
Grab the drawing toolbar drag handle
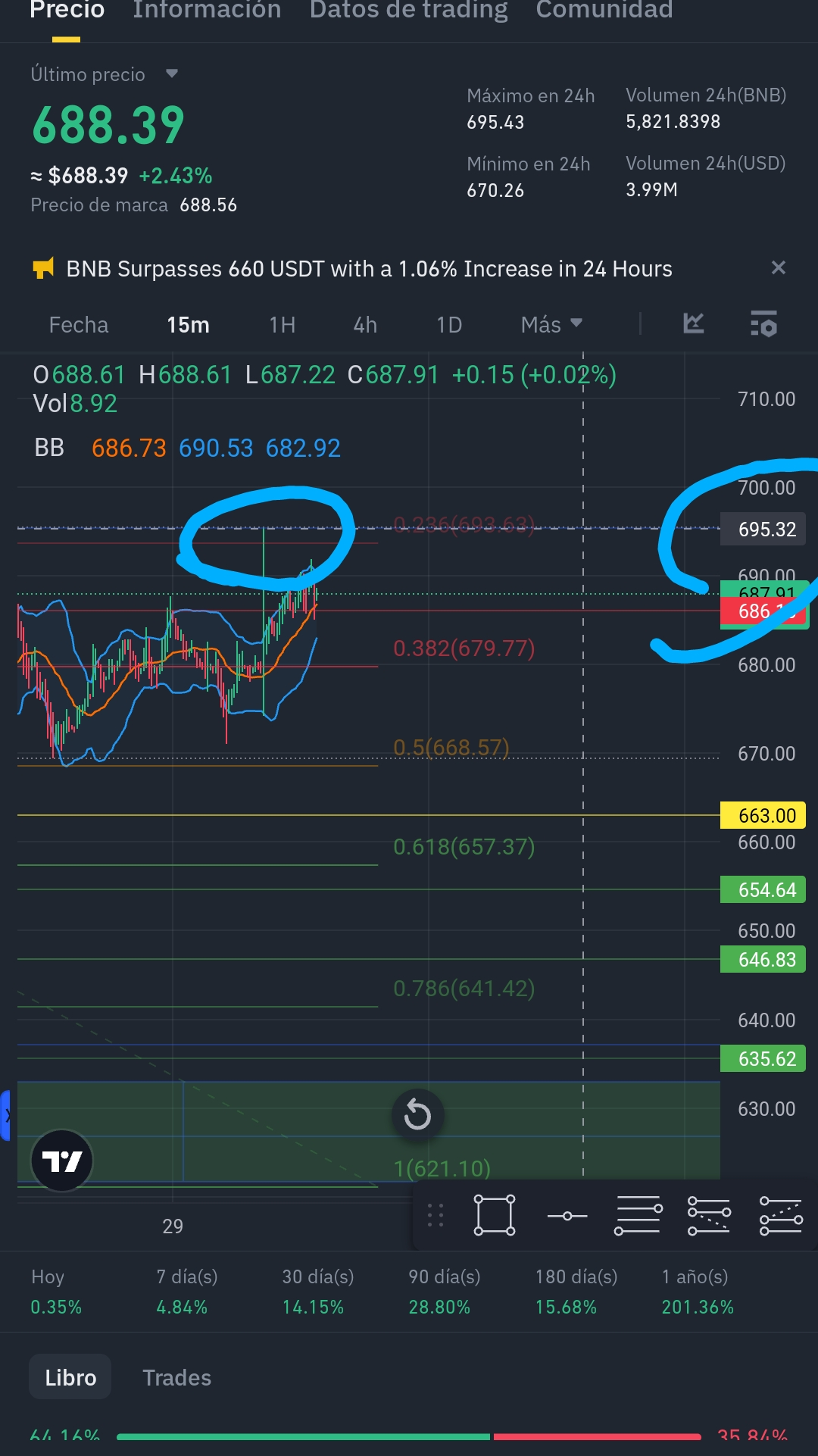point(436,1215)
